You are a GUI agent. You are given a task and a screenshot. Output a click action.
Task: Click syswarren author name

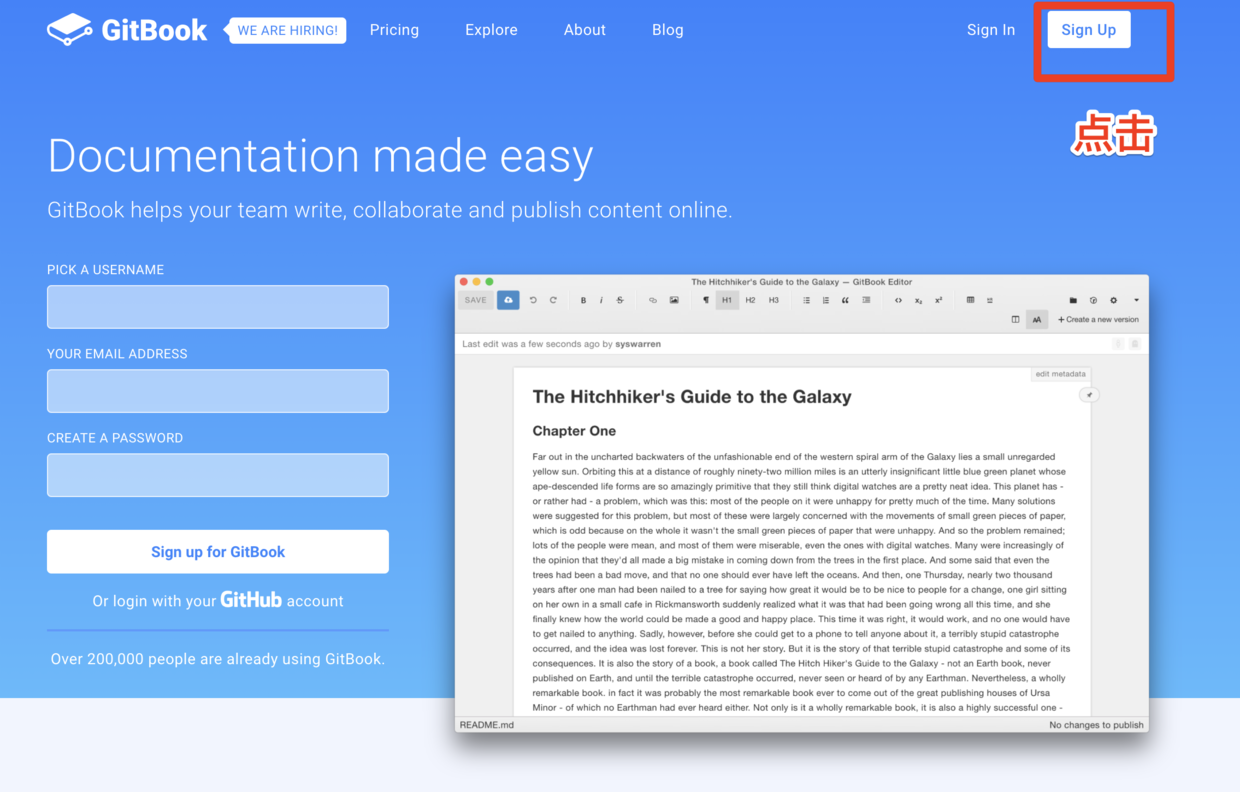pyautogui.click(x=638, y=344)
